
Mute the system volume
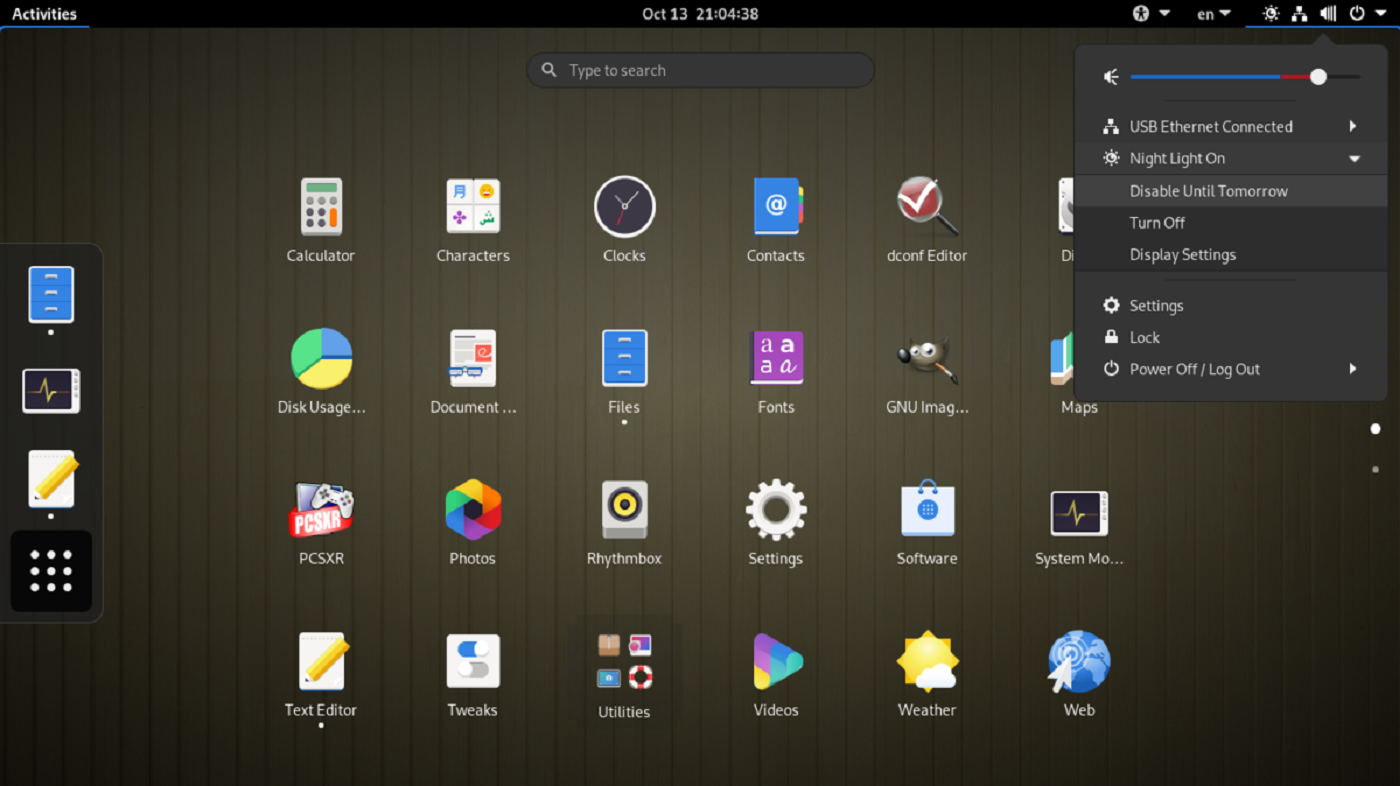[x=1110, y=76]
